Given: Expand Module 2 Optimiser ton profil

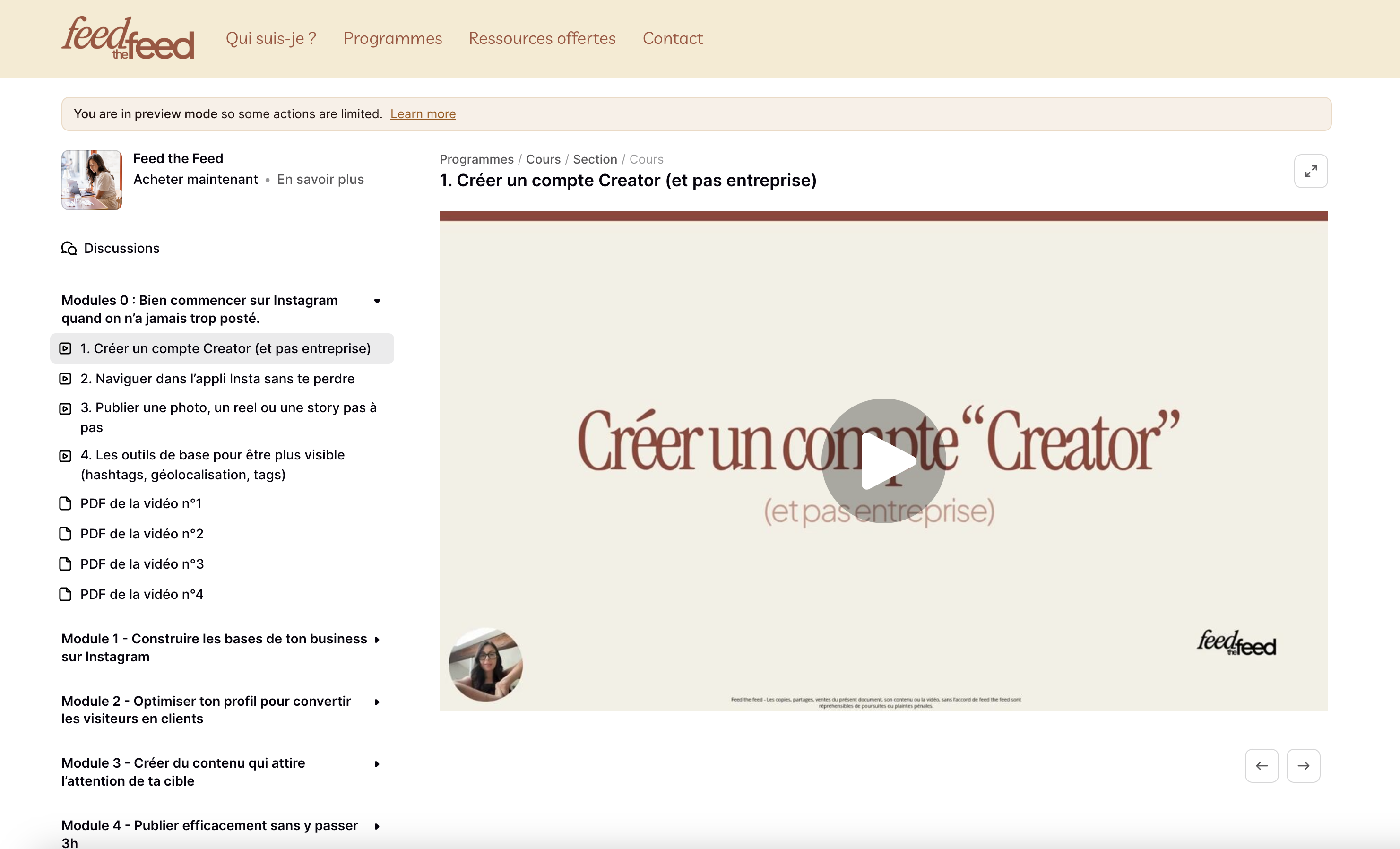Looking at the screenshot, I should 377,702.
